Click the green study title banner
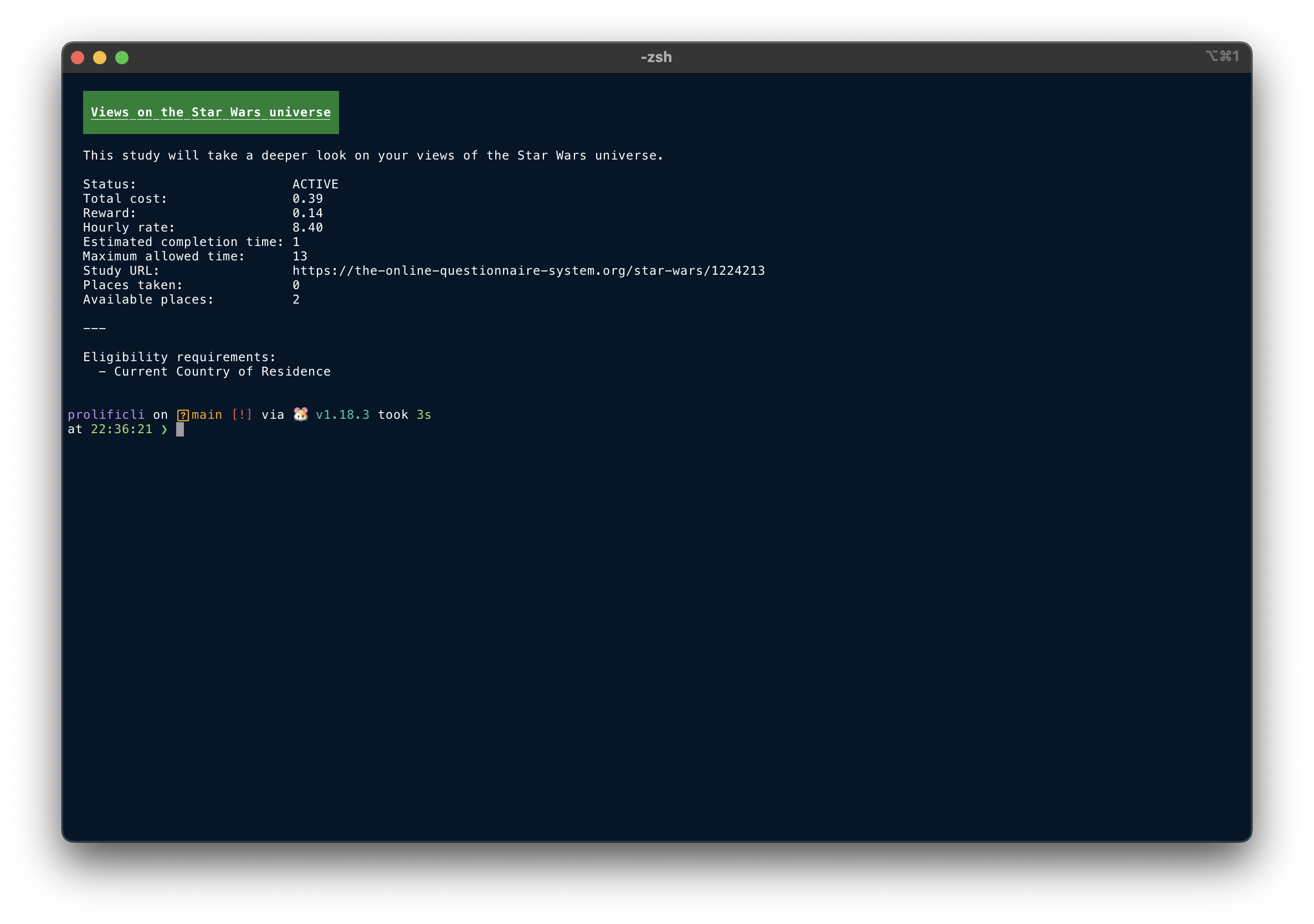This screenshot has width=1314, height=924. pyautogui.click(x=211, y=112)
